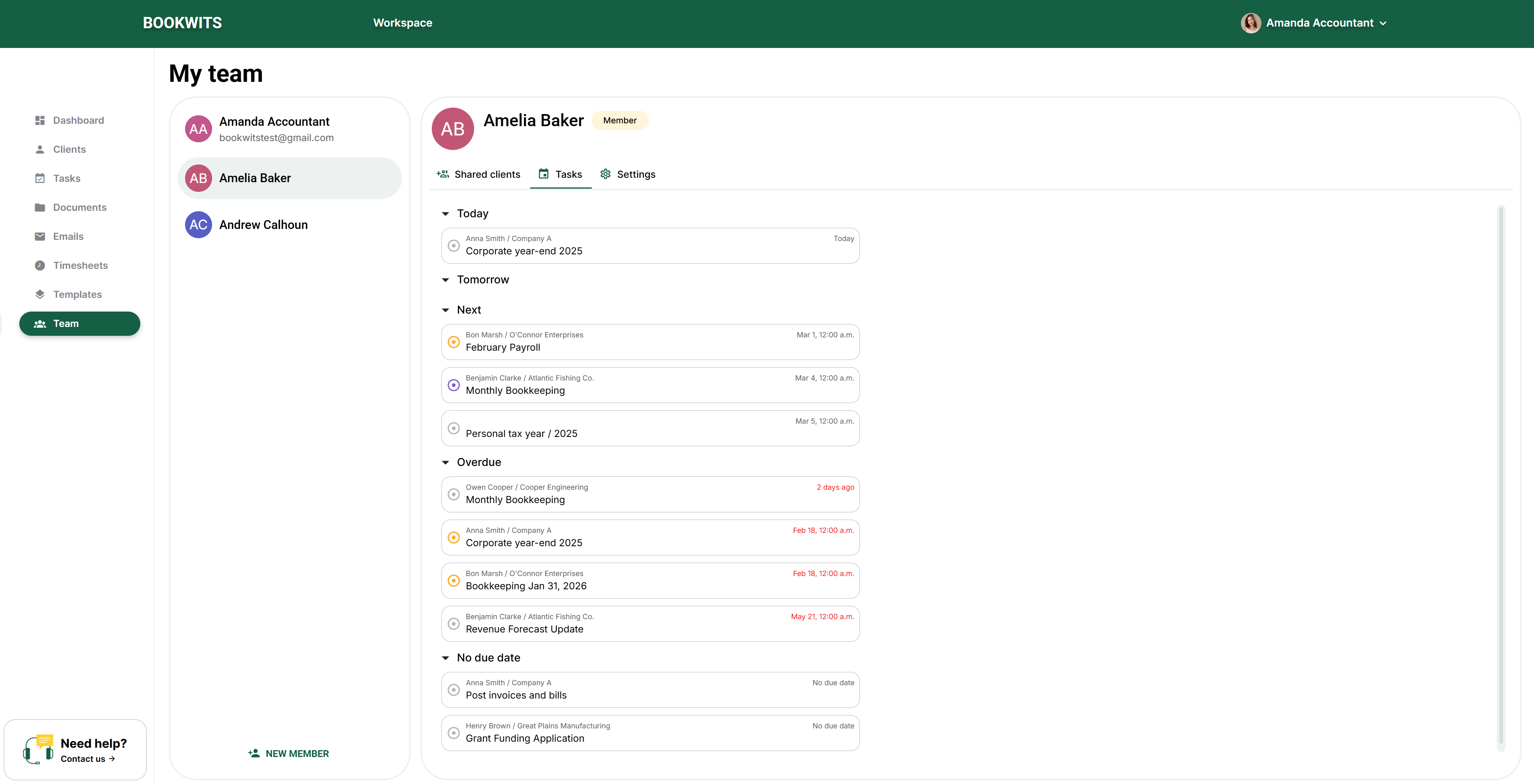Click the headset help icon
This screenshot has height=784, width=1534.
pos(38,750)
